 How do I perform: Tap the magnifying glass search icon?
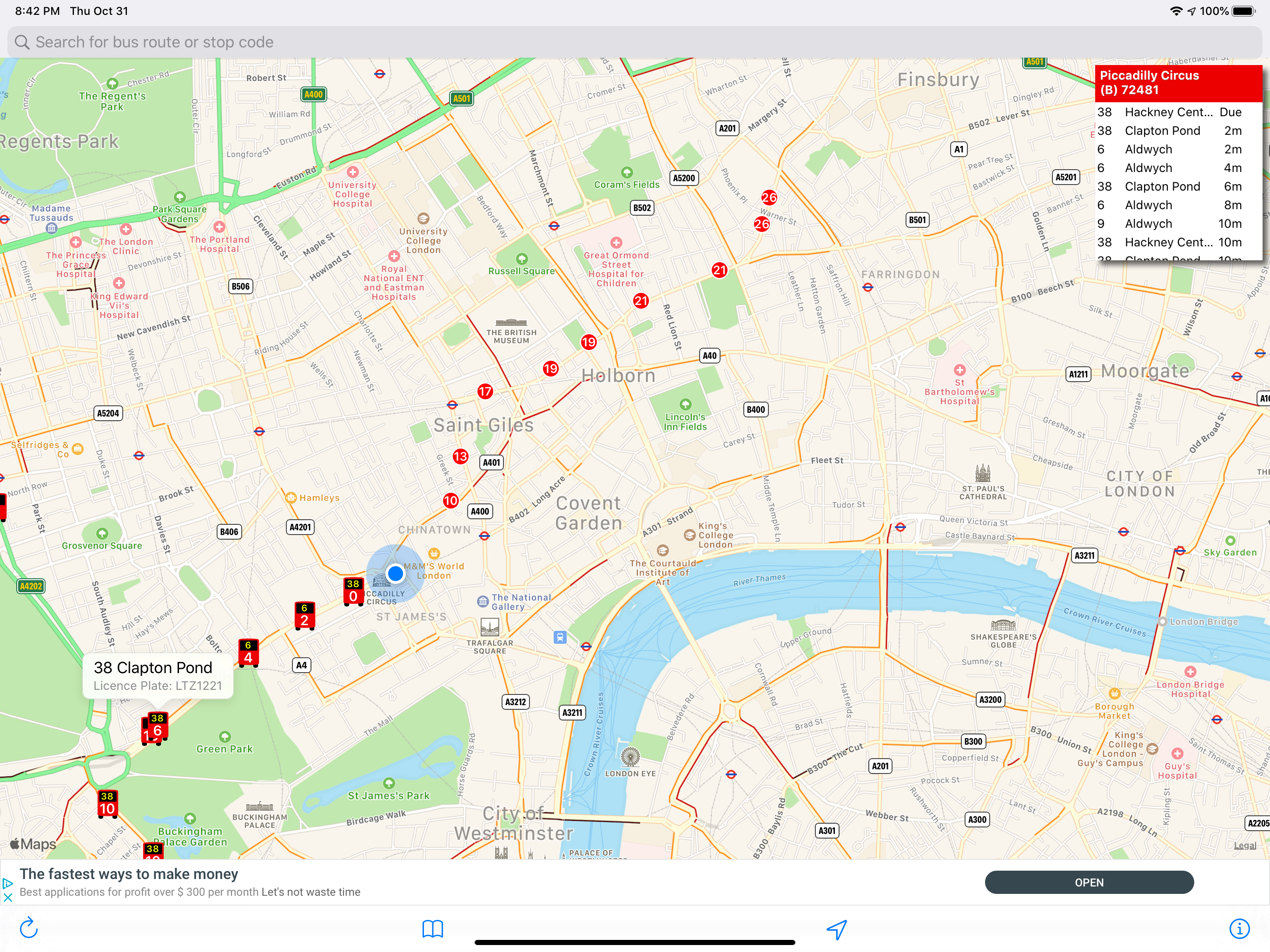(x=22, y=42)
